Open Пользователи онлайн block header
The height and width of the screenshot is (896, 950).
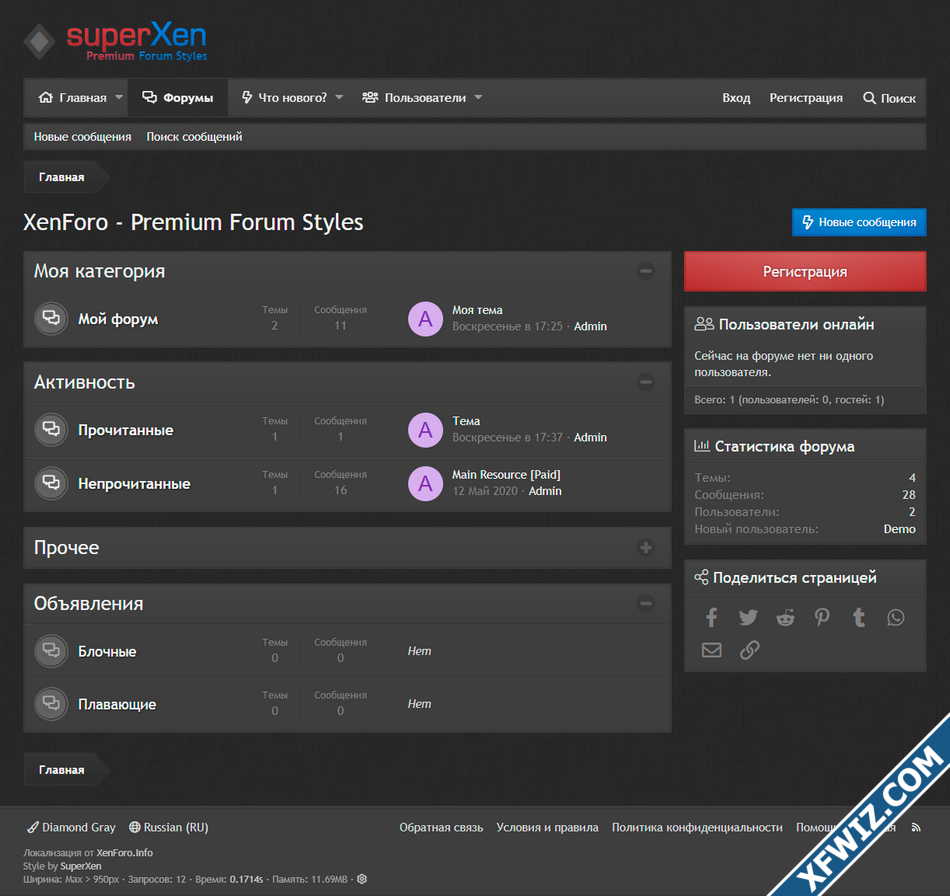pos(796,325)
